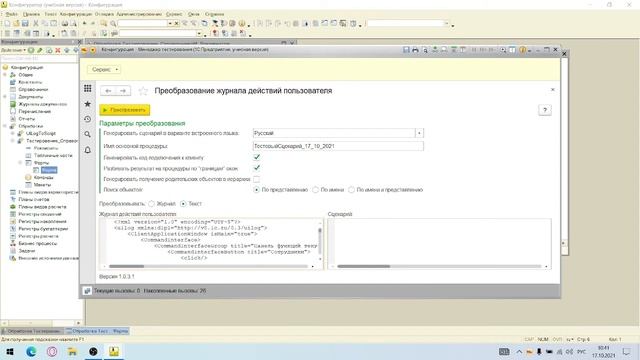
Task: Open the Windows Start menu
Action: click(x=10, y=351)
